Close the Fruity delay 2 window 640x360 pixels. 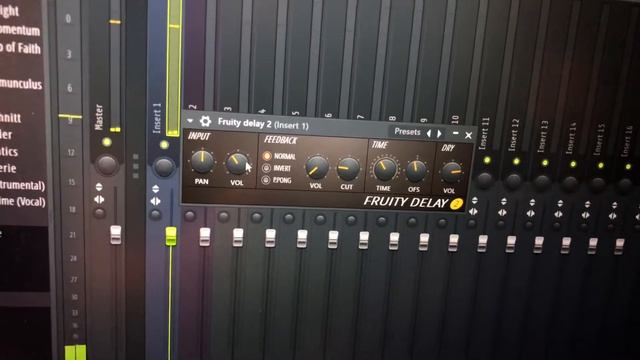[x=469, y=135]
